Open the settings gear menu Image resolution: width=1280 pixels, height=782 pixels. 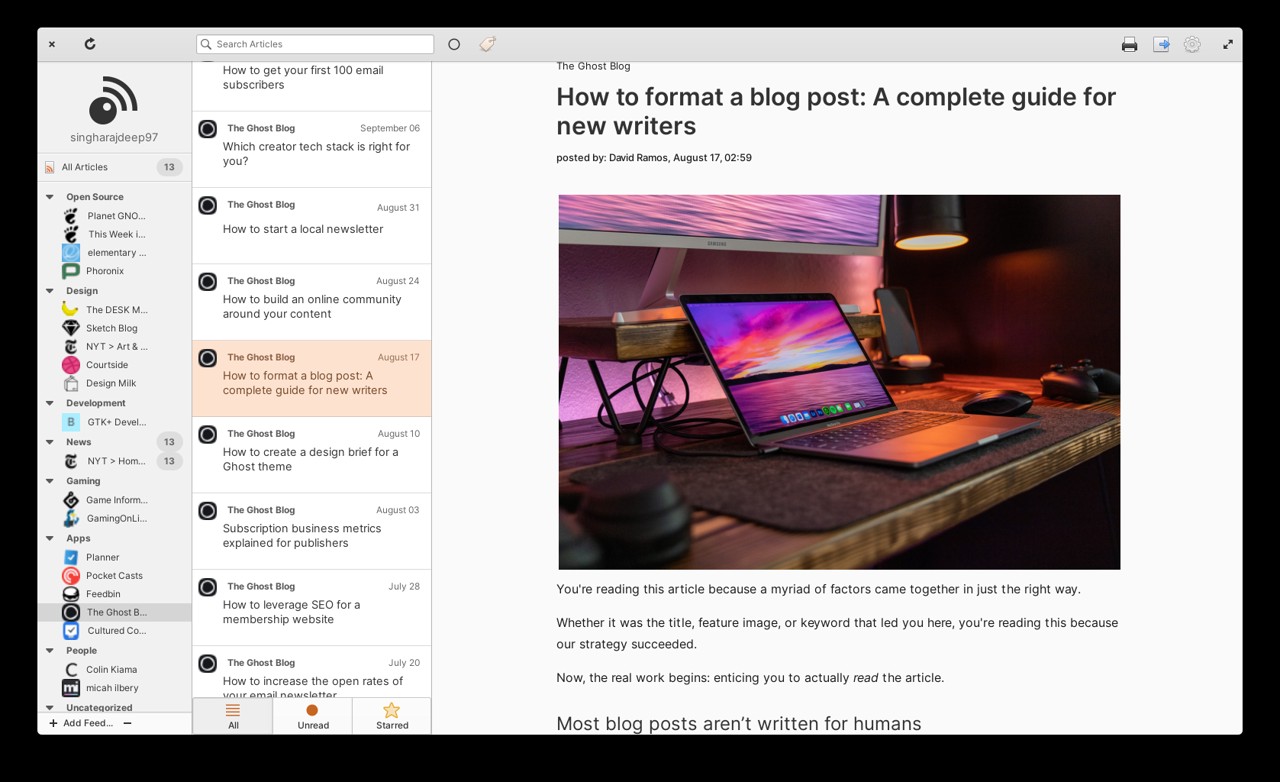tap(1192, 44)
